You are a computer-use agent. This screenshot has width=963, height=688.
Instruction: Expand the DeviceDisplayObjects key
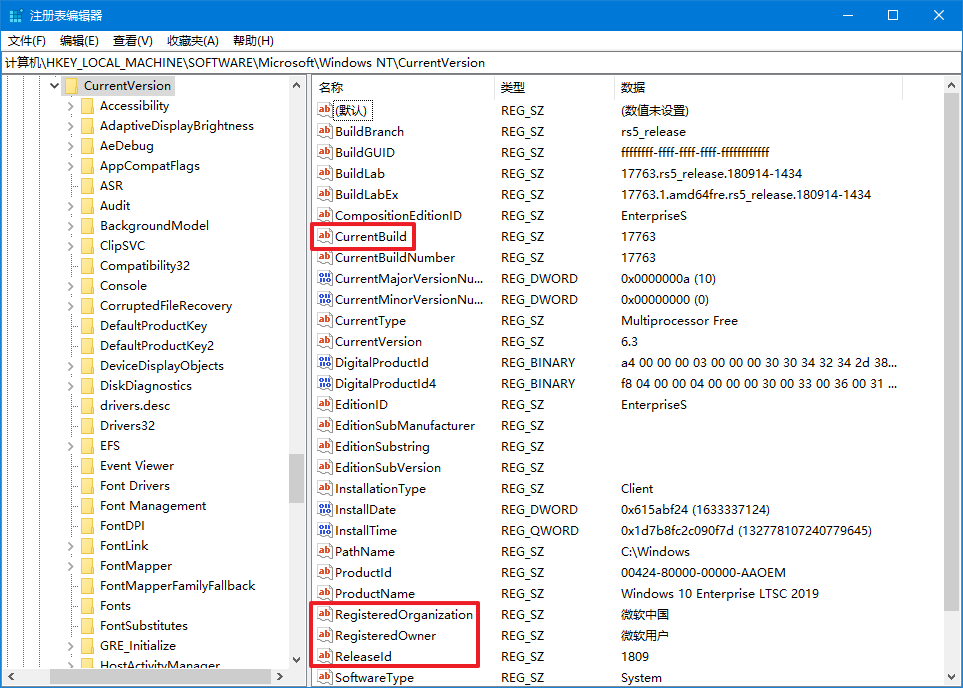71,366
